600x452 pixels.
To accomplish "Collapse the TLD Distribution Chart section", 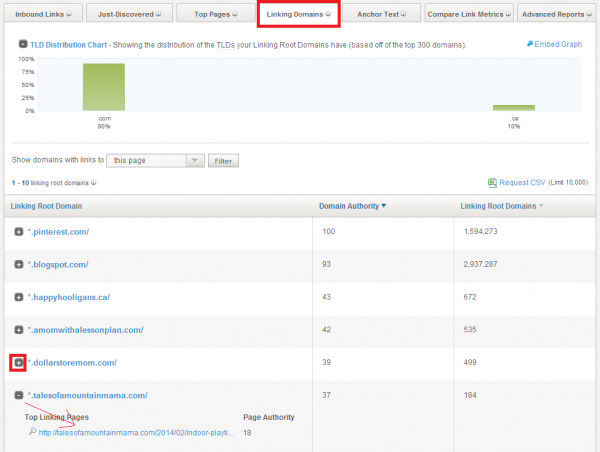I will tap(23, 44).
